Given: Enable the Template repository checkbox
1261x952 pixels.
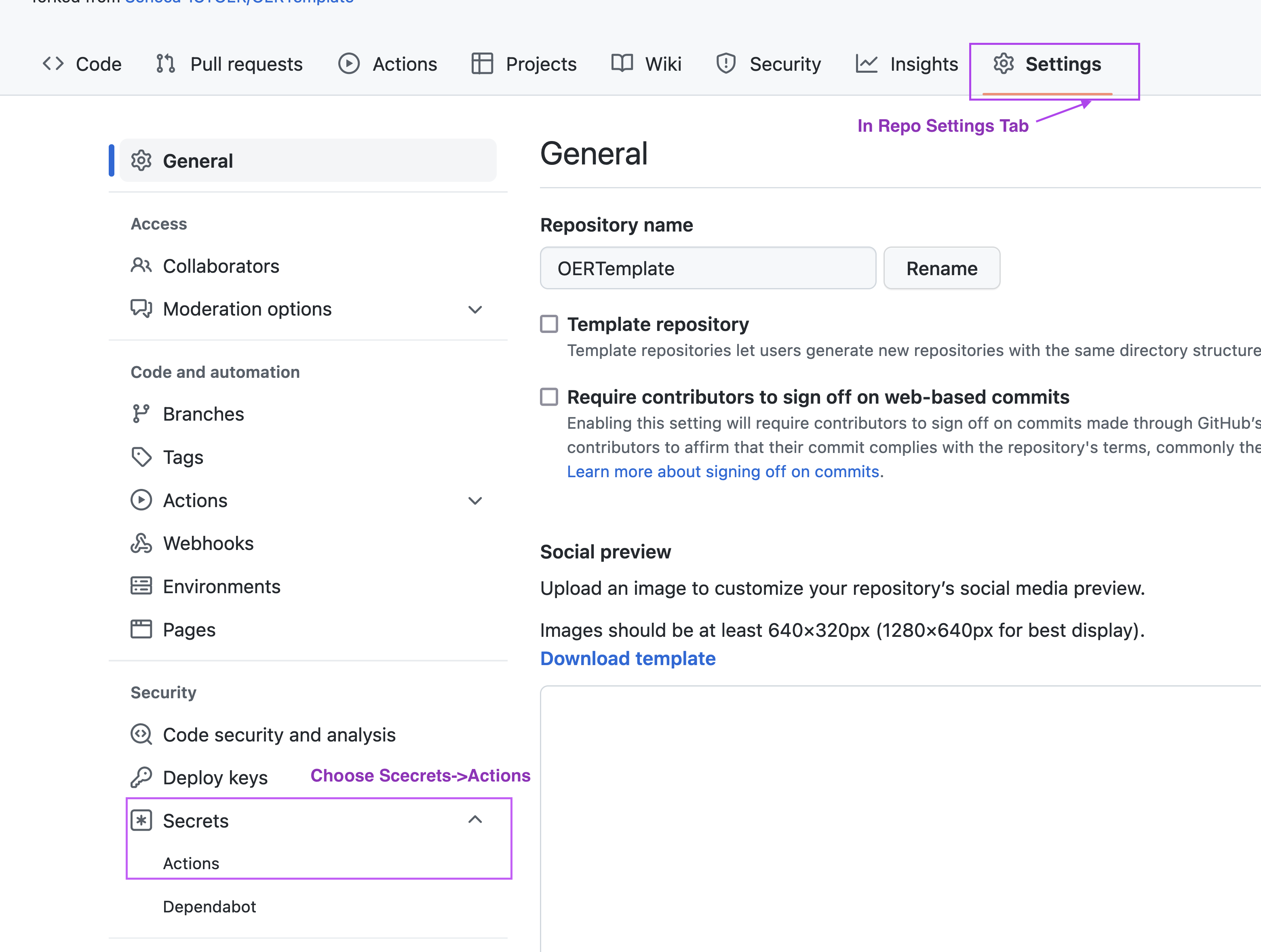Looking at the screenshot, I should 549,324.
